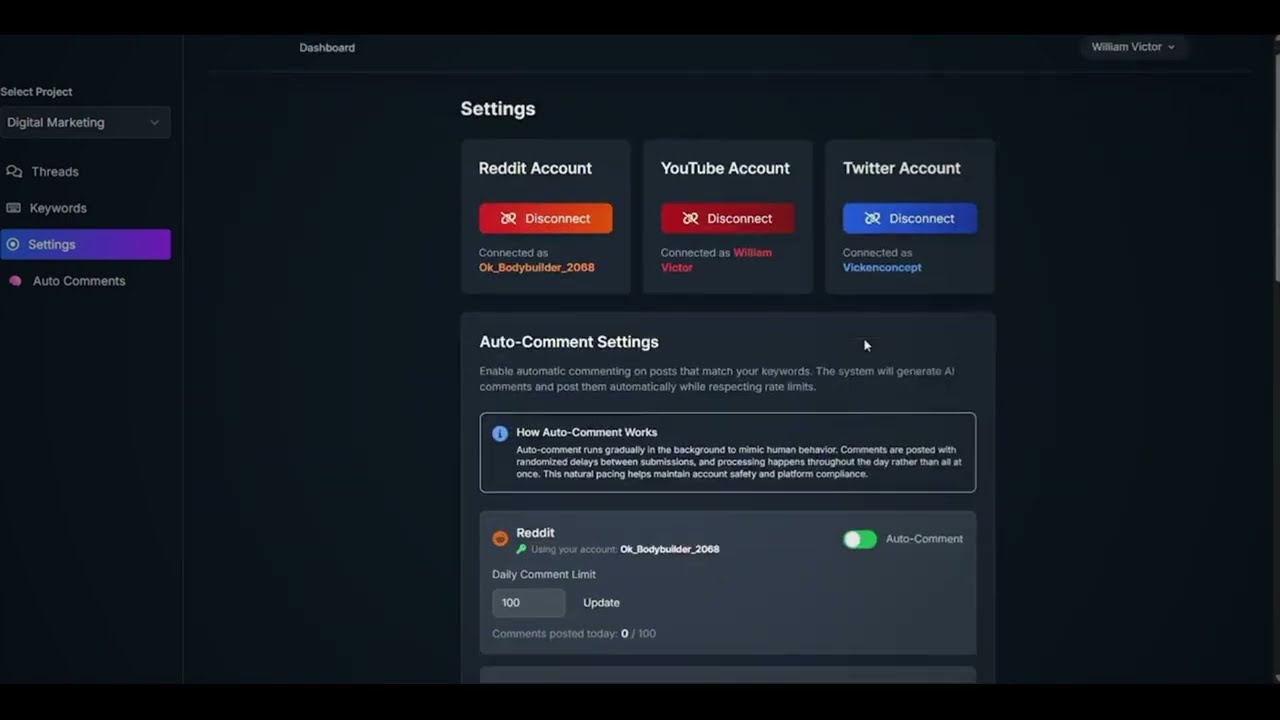1280x720 pixels.
Task: Disconnect the Twitter account
Action: 910,218
